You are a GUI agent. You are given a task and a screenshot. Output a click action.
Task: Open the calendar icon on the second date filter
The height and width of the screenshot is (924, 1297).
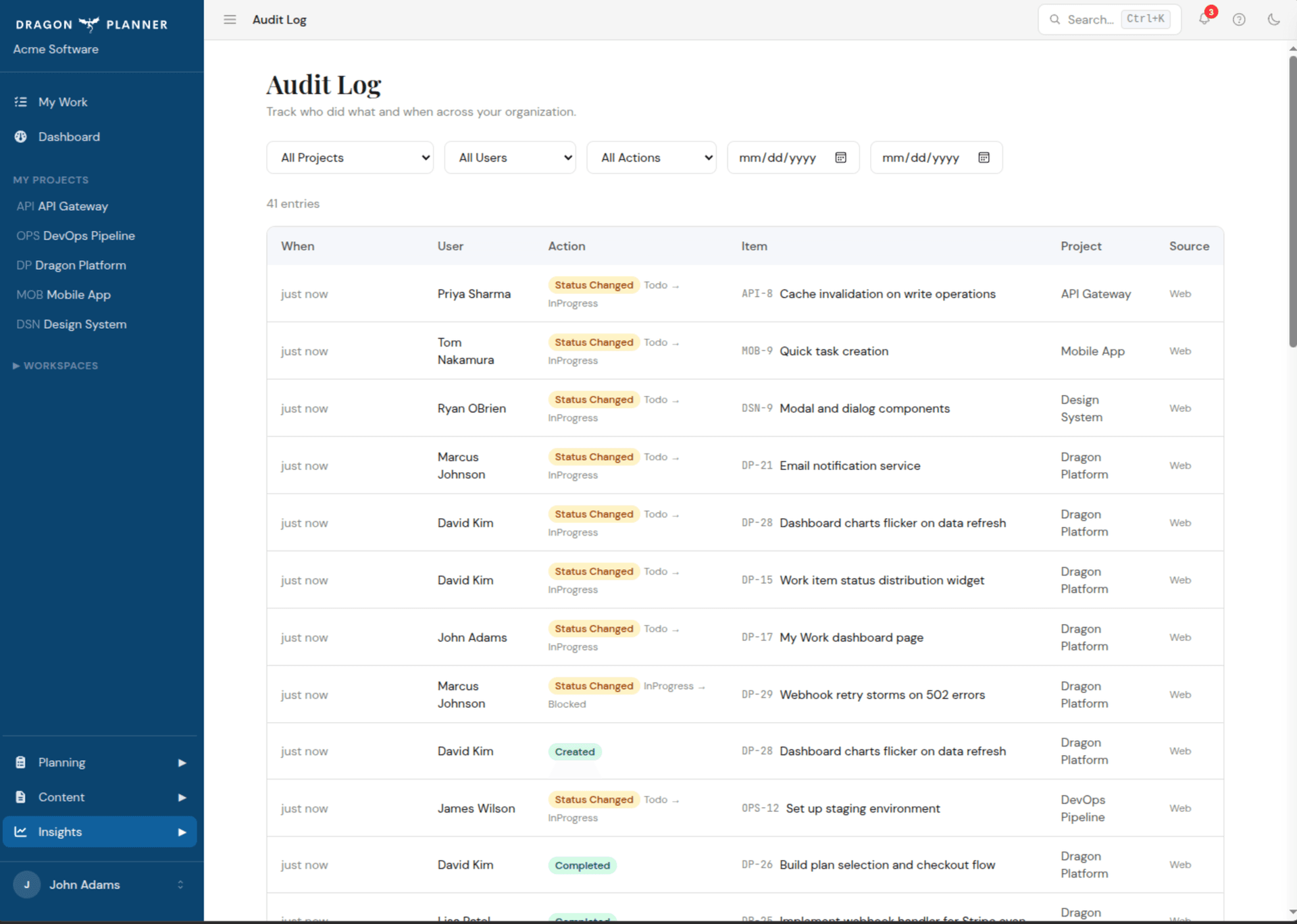point(984,157)
